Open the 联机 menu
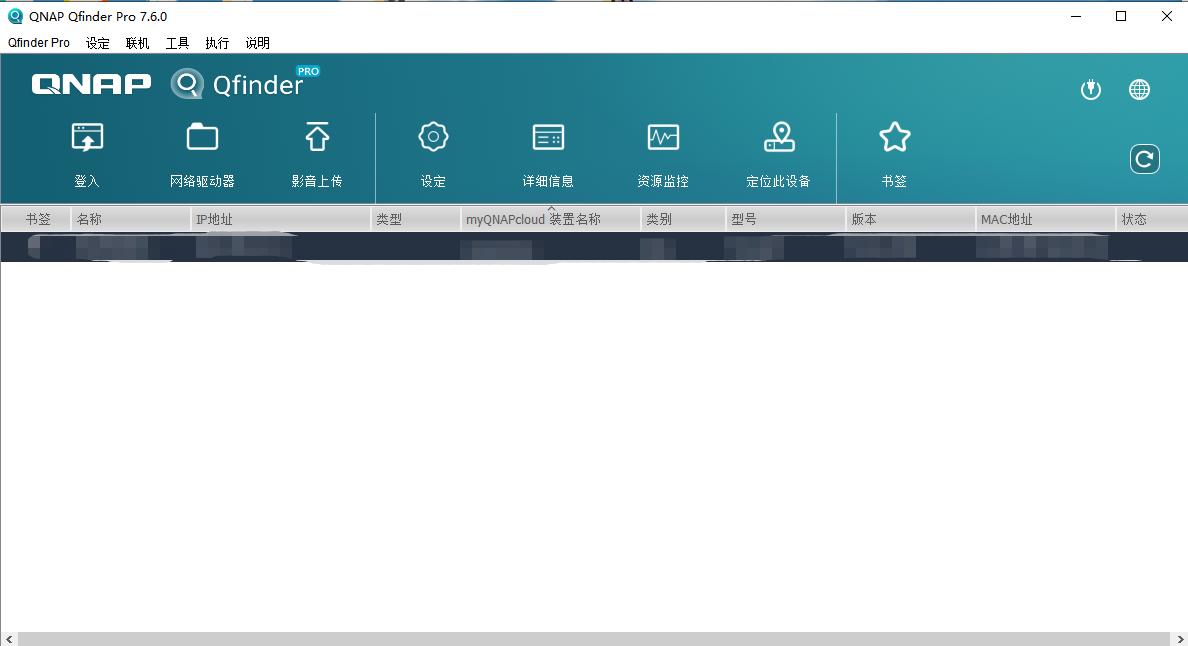Image resolution: width=1188 pixels, height=646 pixels. (x=137, y=43)
